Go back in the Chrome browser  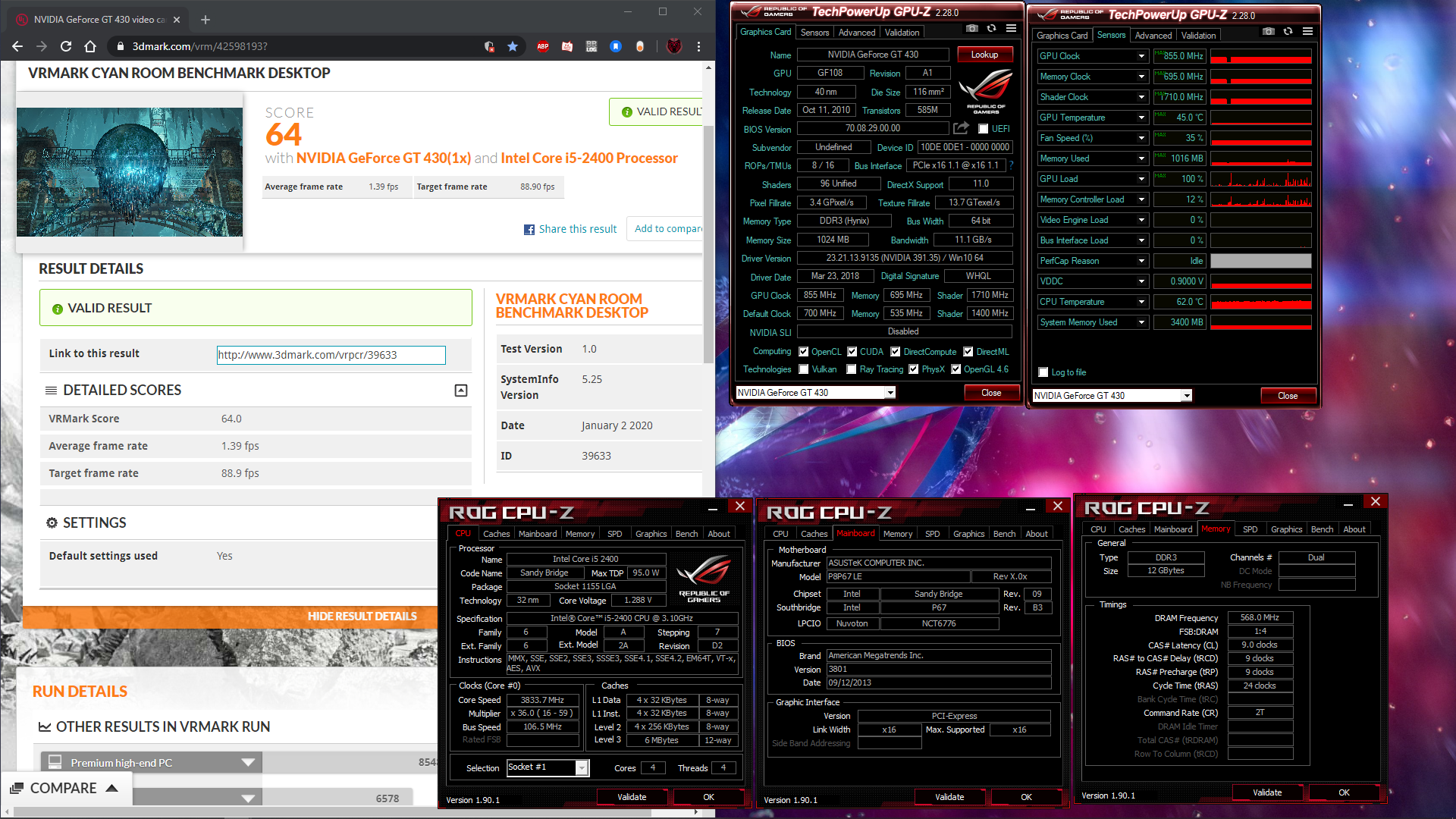point(17,46)
